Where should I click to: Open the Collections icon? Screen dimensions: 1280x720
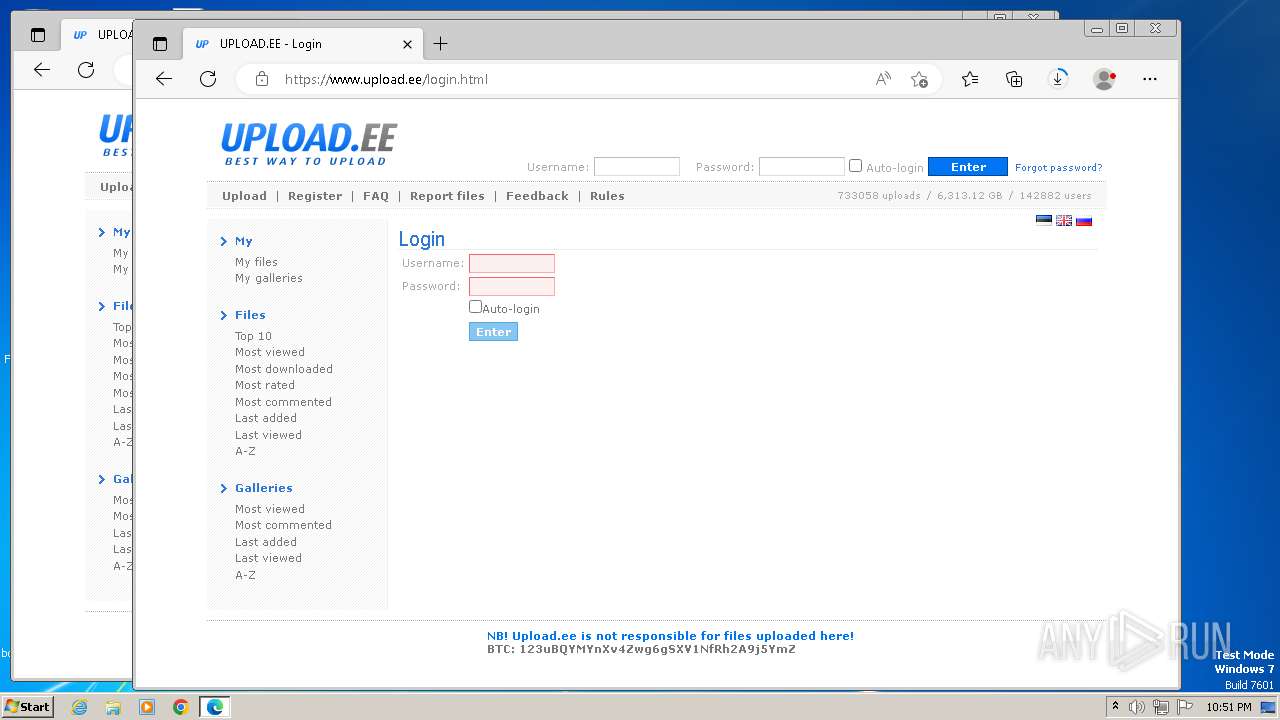[x=1014, y=79]
